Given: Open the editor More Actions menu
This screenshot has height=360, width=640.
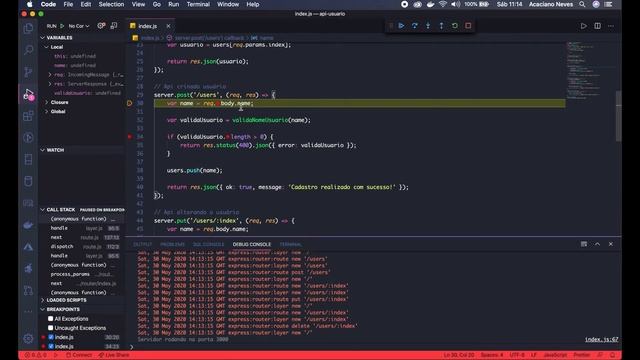Looking at the screenshot, I should (611, 26).
